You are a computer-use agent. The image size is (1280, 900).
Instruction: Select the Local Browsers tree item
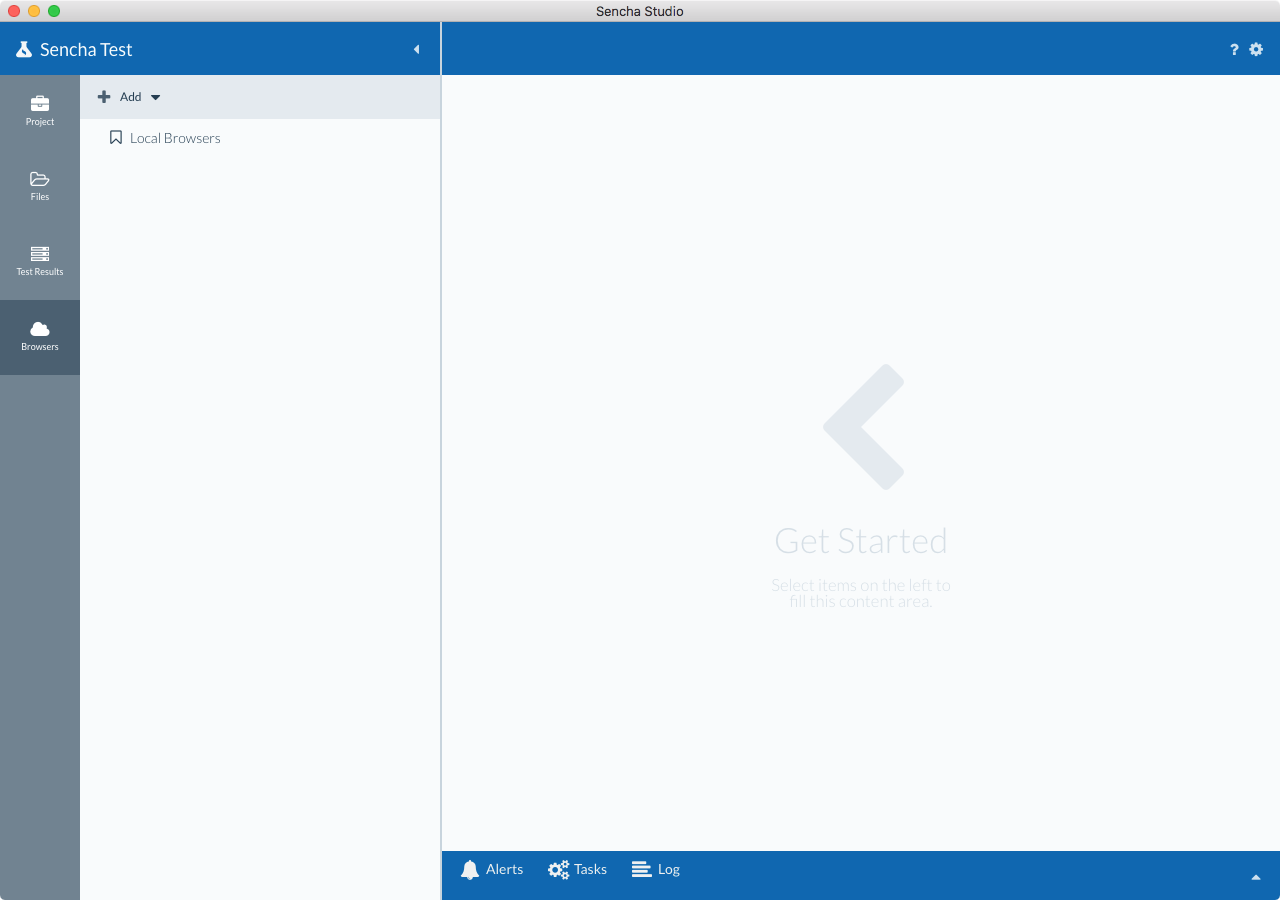(260, 138)
